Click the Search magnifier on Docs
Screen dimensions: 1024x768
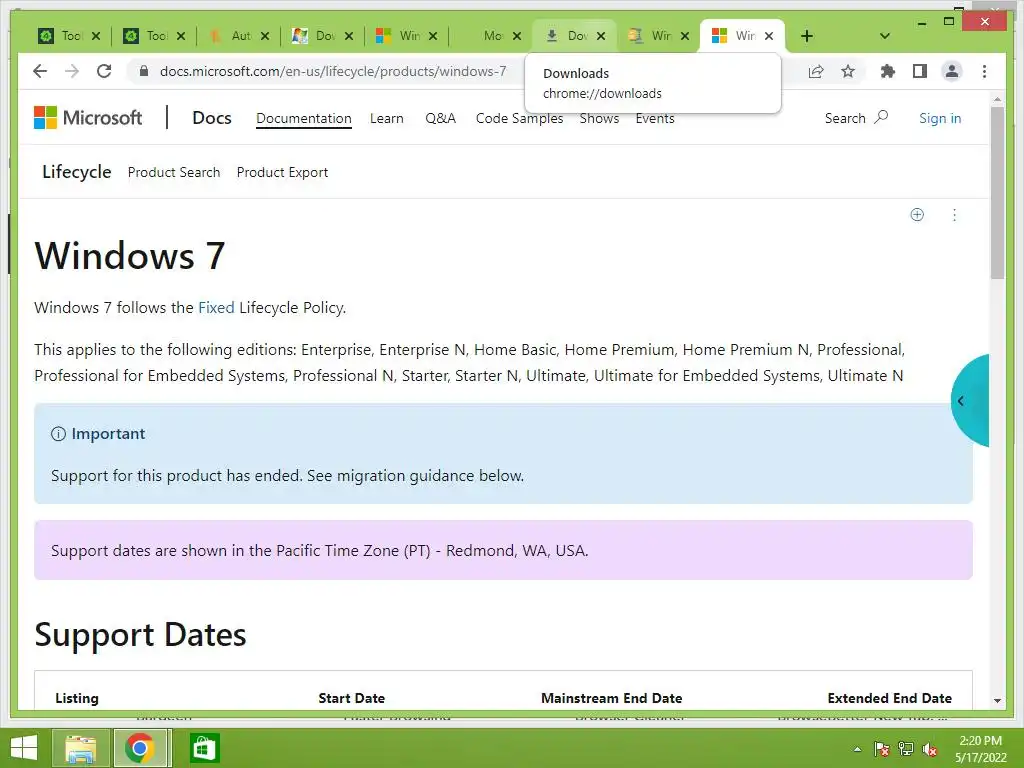882,118
